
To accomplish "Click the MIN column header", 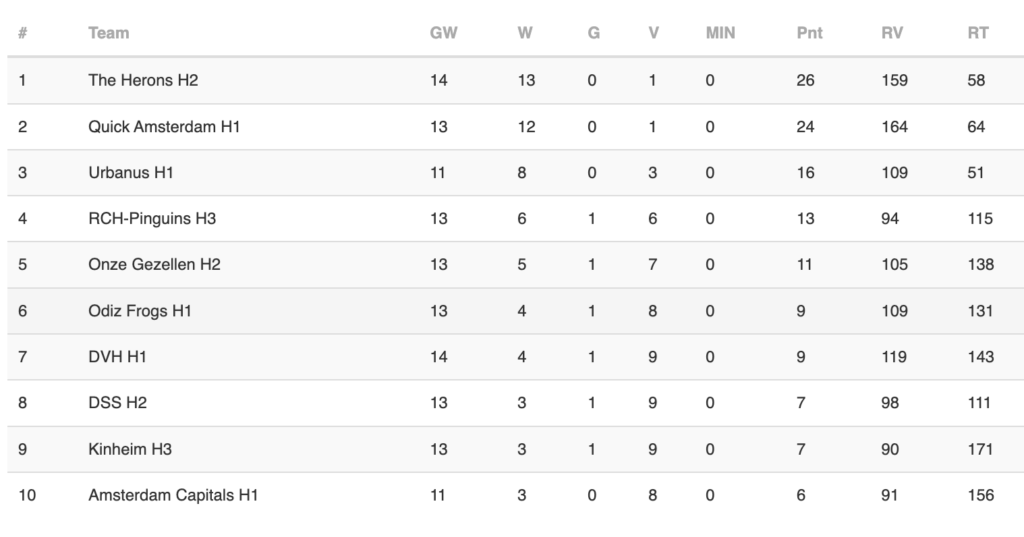I will click(x=720, y=33).
